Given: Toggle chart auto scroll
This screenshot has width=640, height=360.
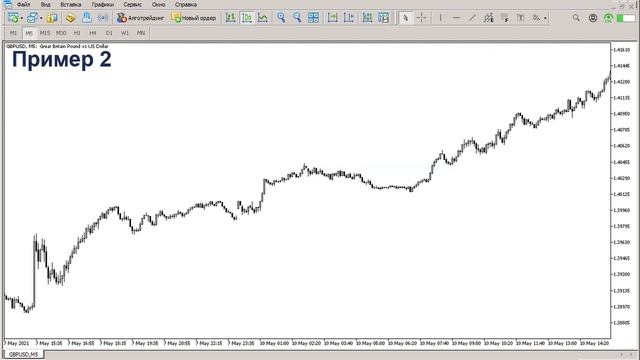Looking at the screenshot, I should tap(333, 18).
